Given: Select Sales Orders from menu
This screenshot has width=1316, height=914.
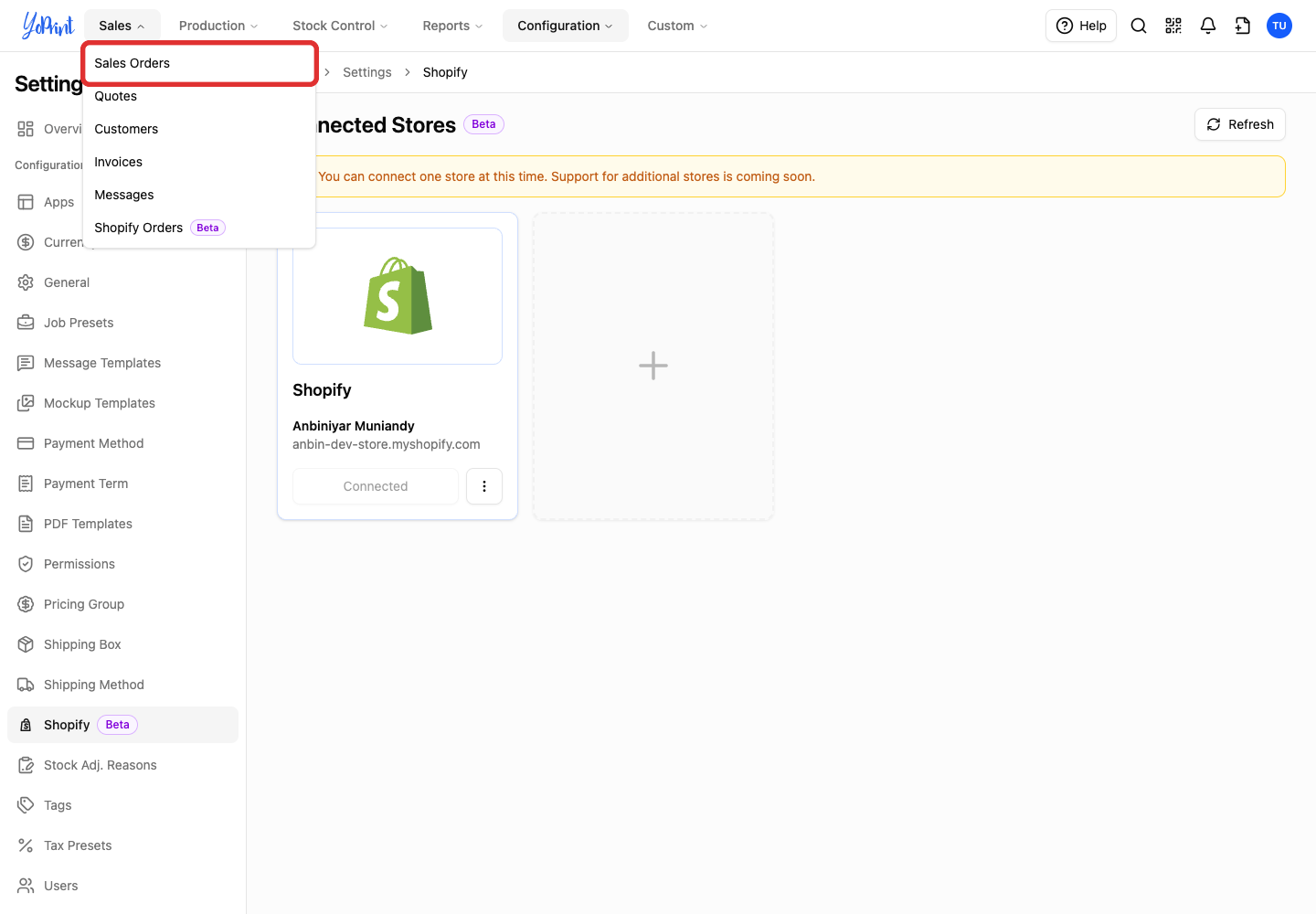Looking at the screenshot, I should click(x=199, y=63).
